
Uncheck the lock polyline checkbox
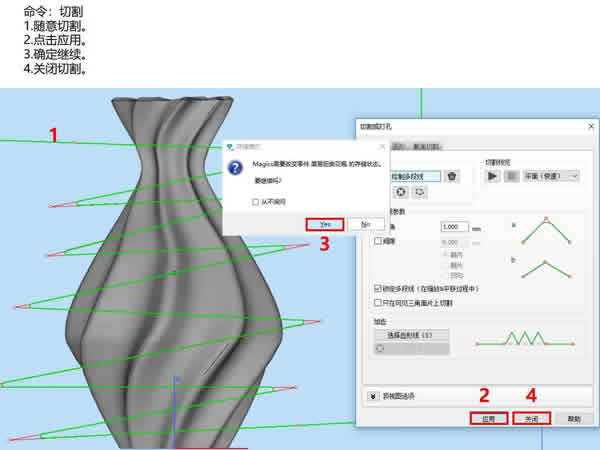coord(376,288)
